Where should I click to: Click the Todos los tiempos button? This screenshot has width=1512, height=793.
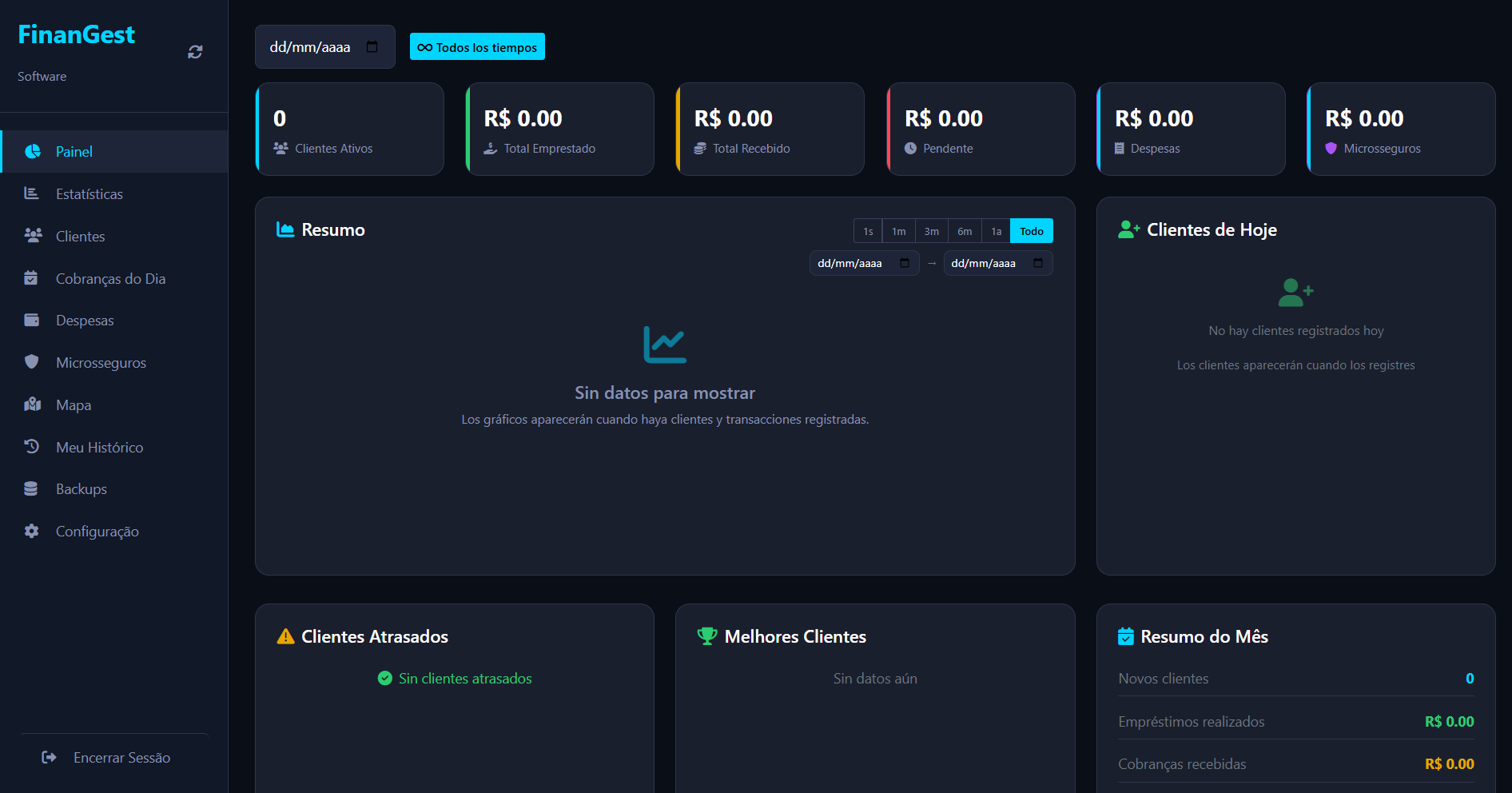tap(477, 47)
